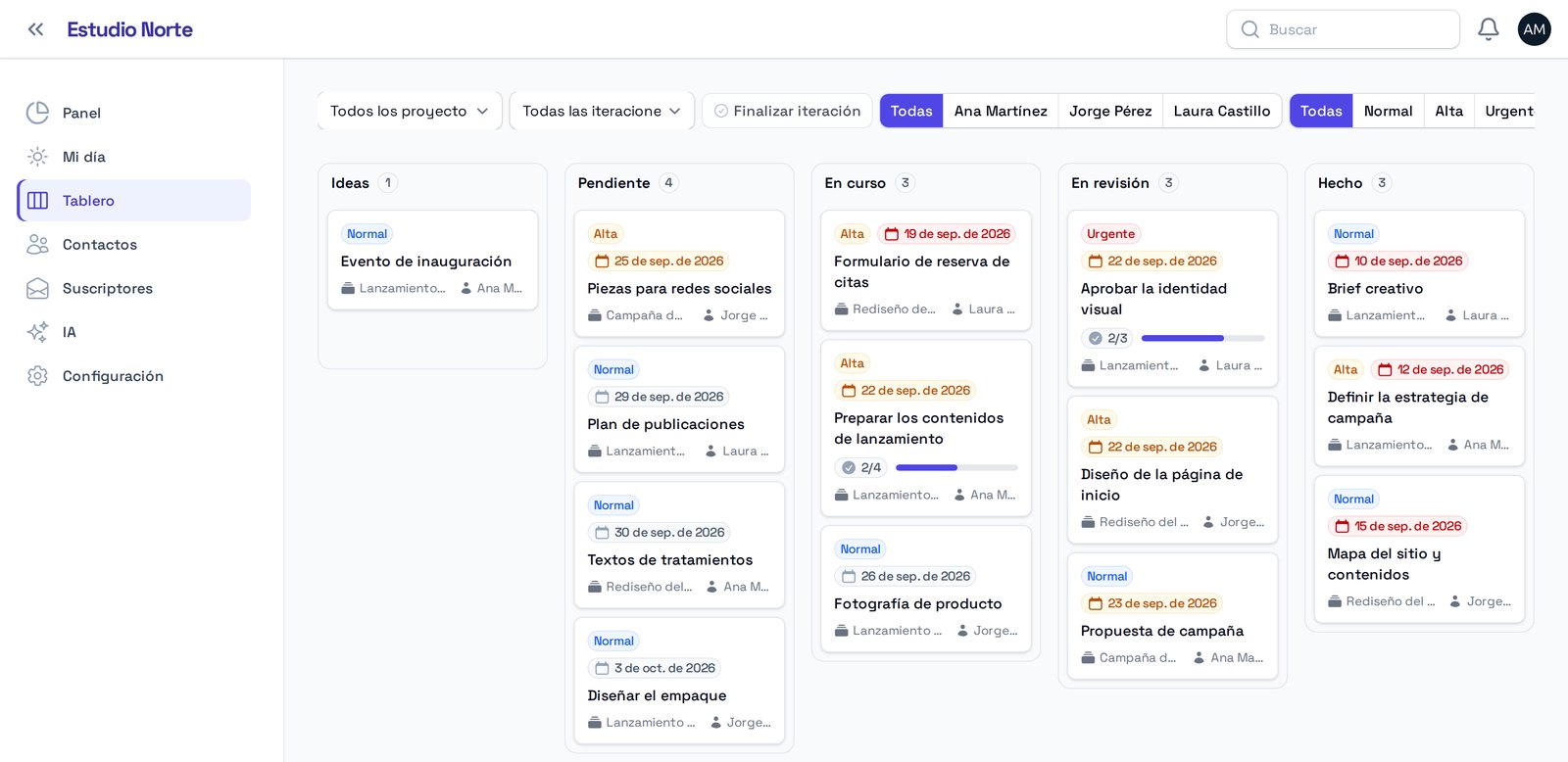Select the Todas priority filter

(x=1321, y=111)
